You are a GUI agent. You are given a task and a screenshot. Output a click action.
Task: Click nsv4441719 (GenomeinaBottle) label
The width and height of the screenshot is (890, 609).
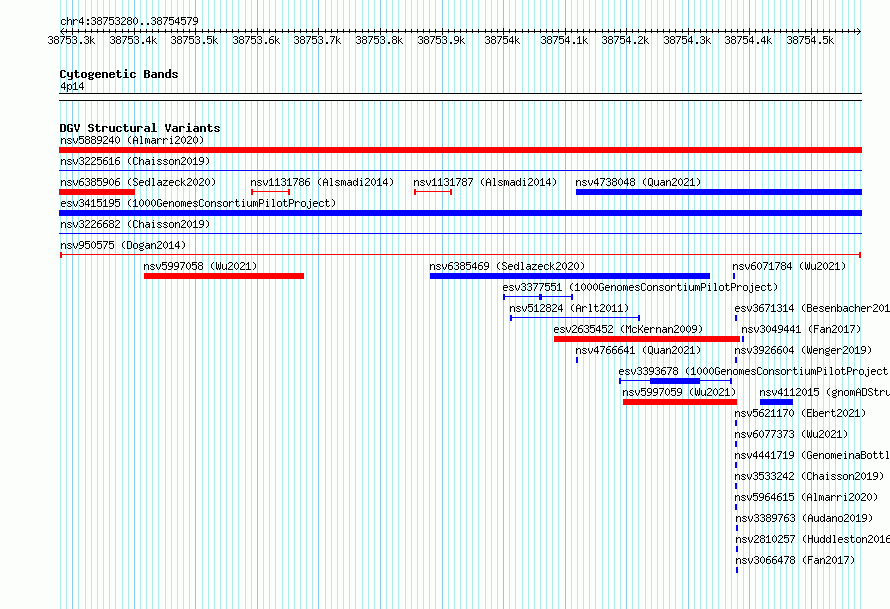pyautogui.click(x=812, y=455)
